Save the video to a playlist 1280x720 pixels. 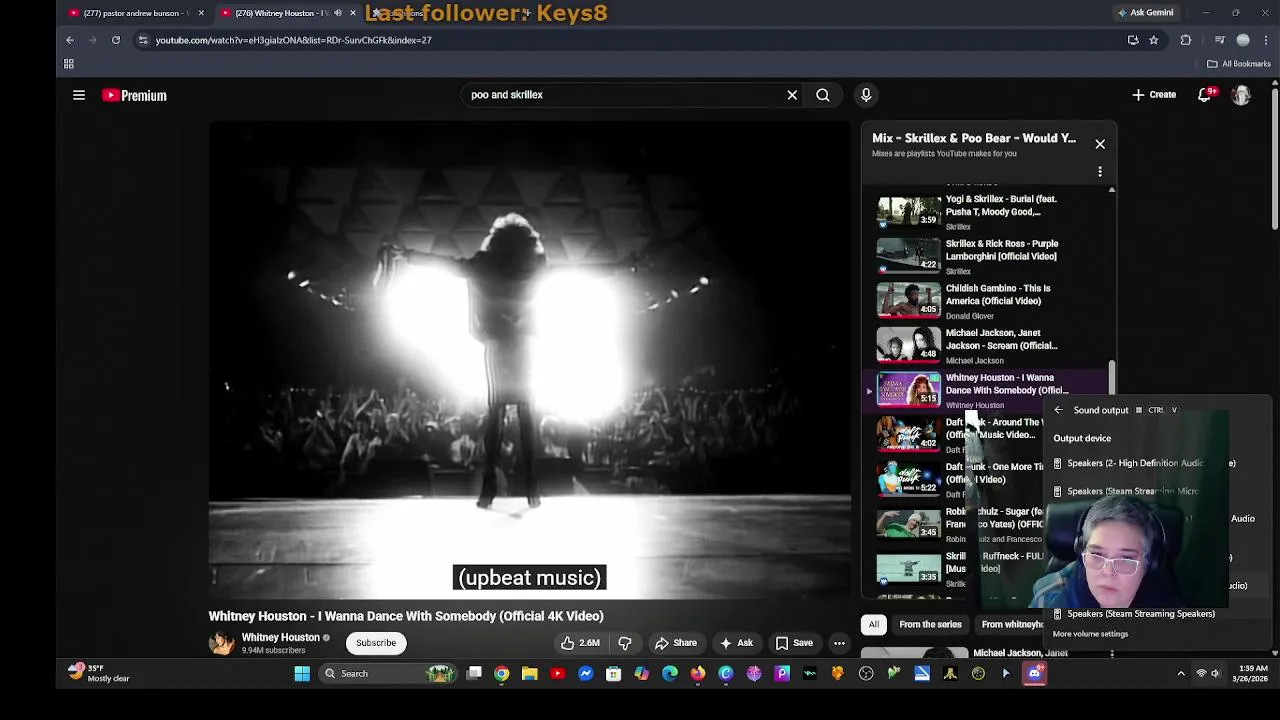(x=794, y=643)
